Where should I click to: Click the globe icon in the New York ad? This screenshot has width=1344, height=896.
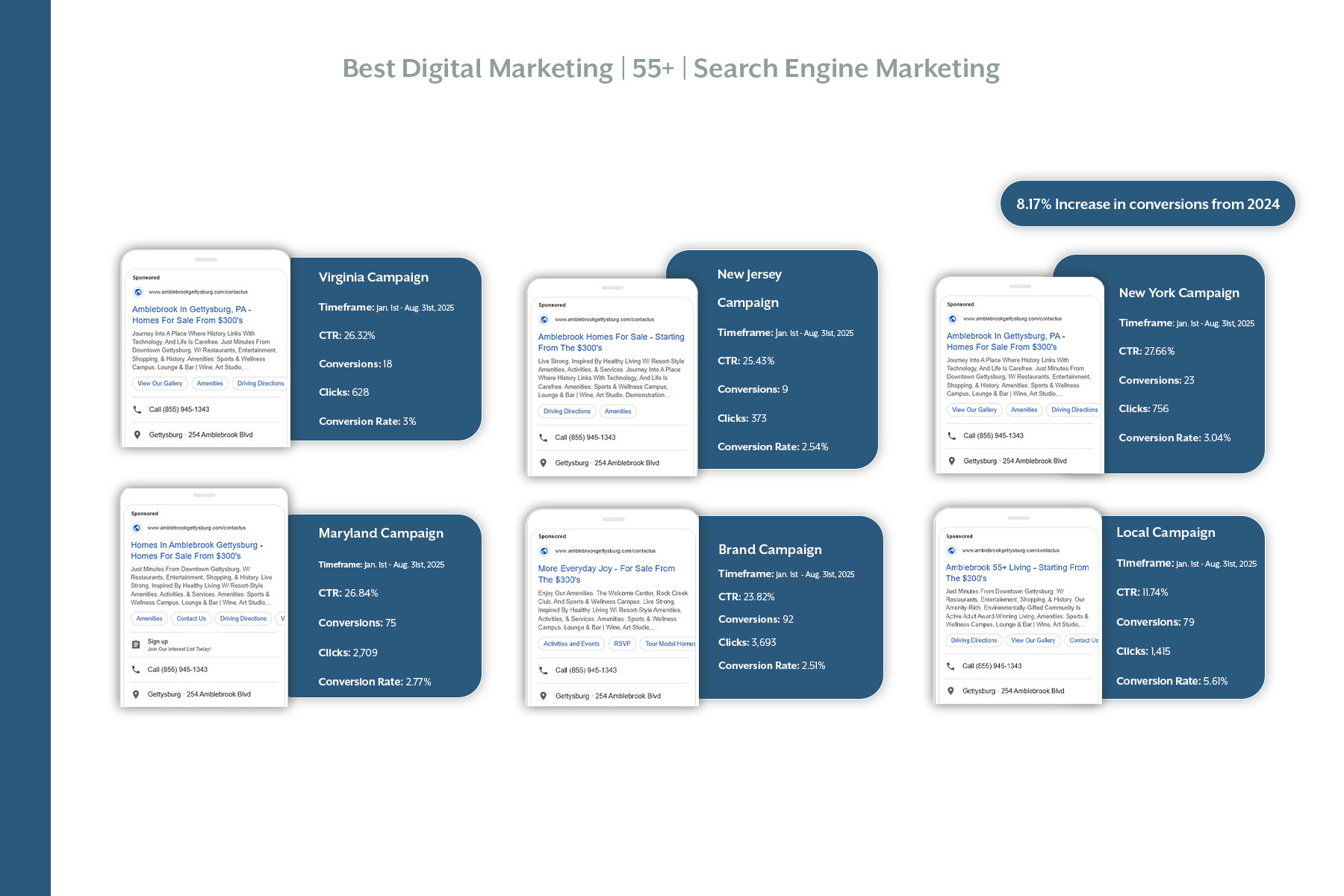(952, 319)
